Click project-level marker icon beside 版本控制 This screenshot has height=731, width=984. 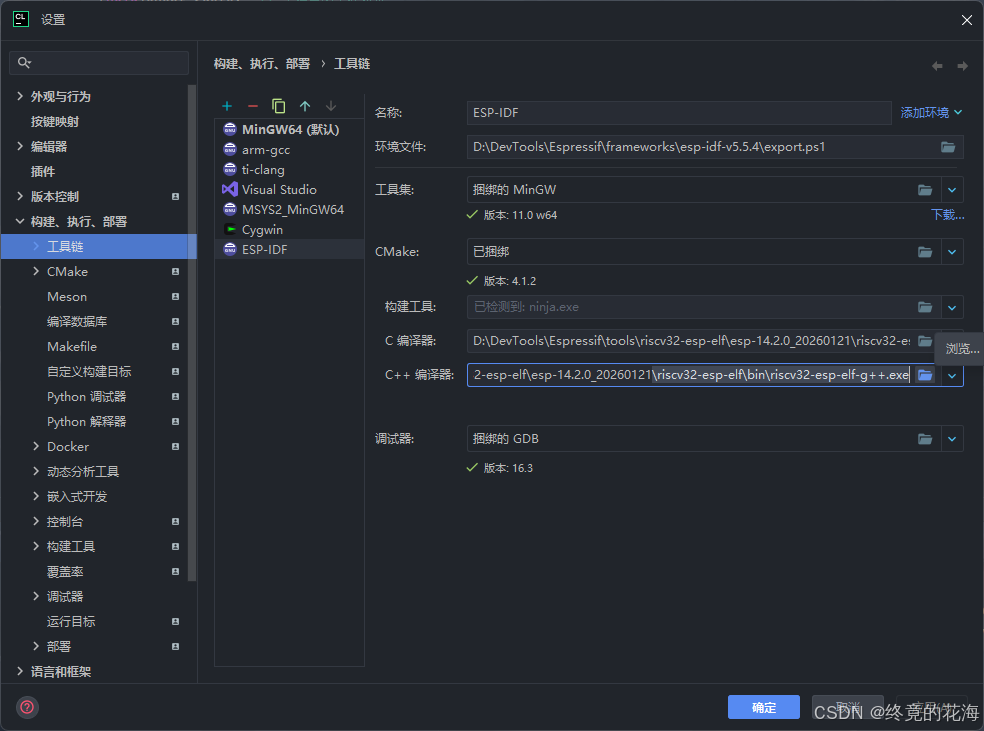coord(176,196)
